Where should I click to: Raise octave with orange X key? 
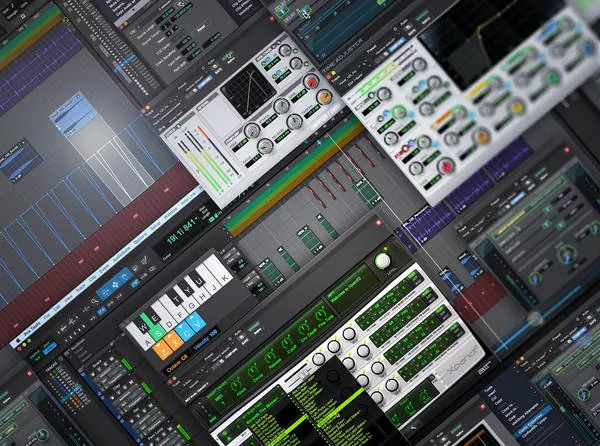174,340
